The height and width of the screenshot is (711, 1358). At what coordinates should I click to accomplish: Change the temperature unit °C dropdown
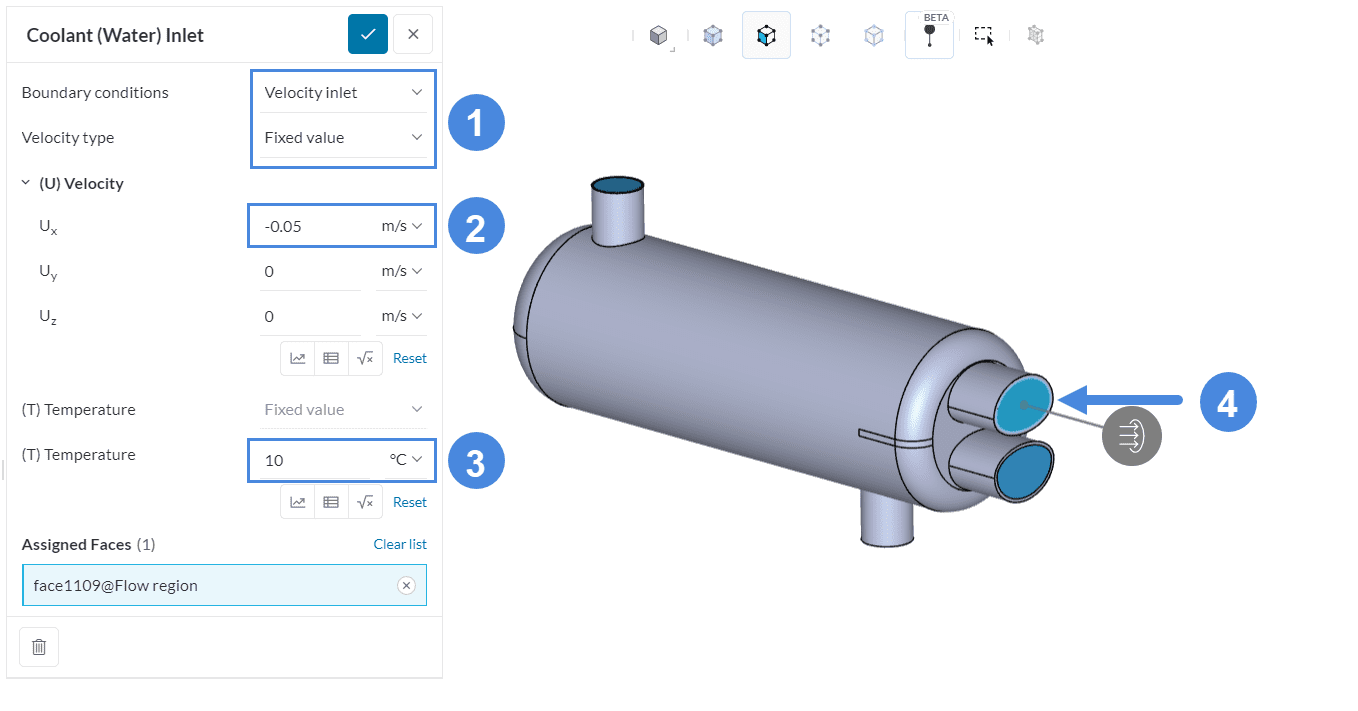tap(406, 460)
